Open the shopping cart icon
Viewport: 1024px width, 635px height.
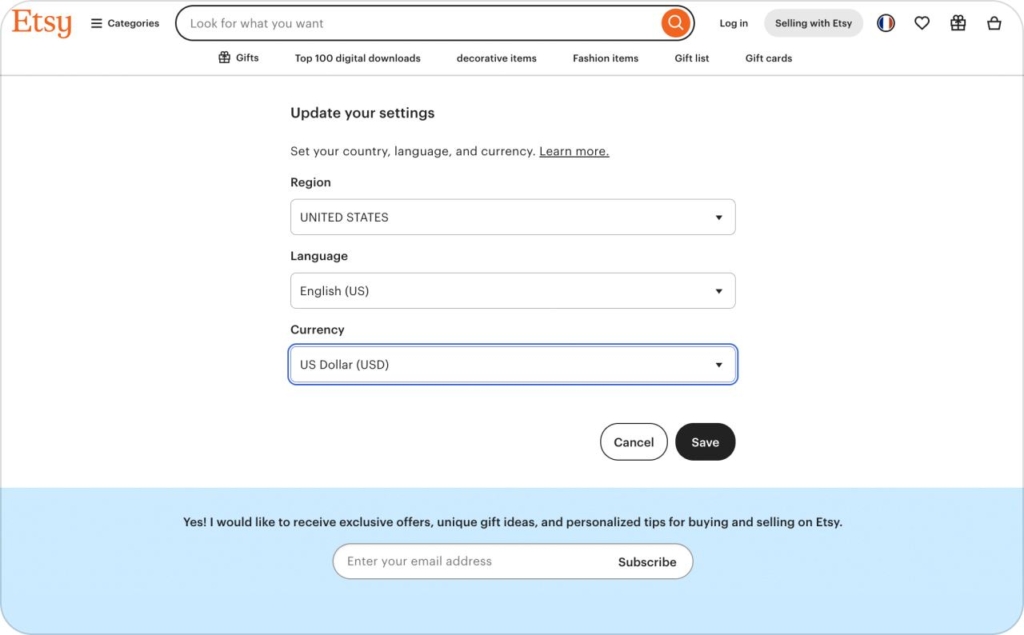(x=994, y=22)
